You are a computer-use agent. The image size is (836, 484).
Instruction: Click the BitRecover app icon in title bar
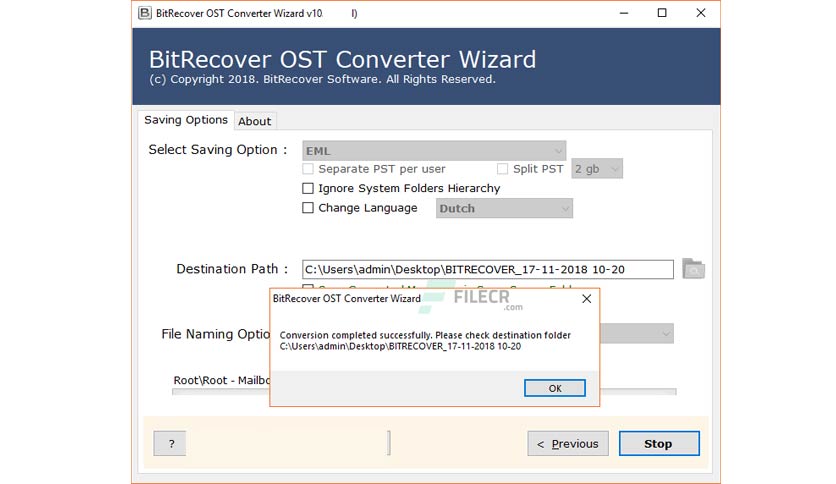coord(144,13)
